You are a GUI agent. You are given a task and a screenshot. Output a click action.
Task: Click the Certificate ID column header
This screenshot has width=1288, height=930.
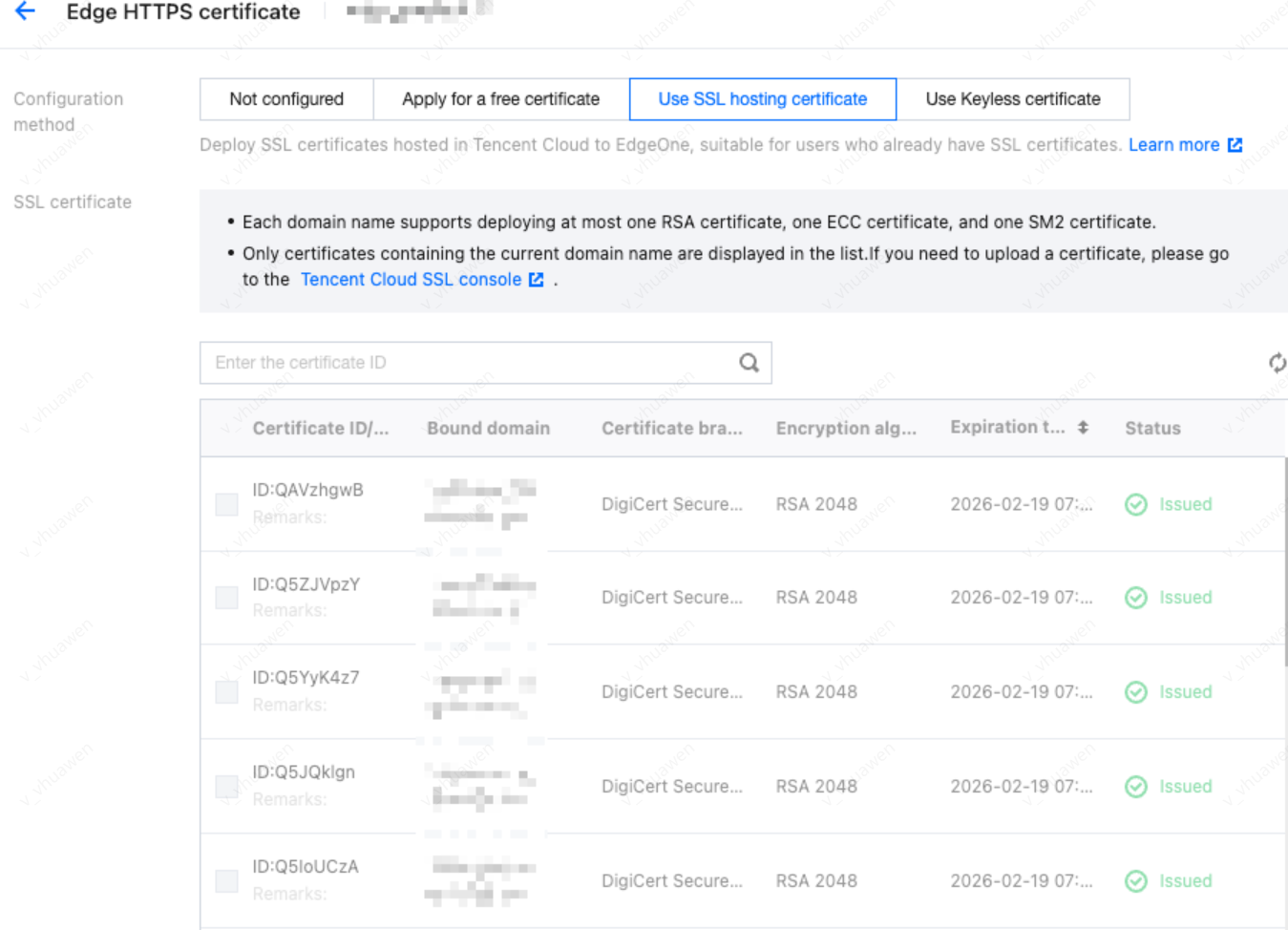pos(320,429)
